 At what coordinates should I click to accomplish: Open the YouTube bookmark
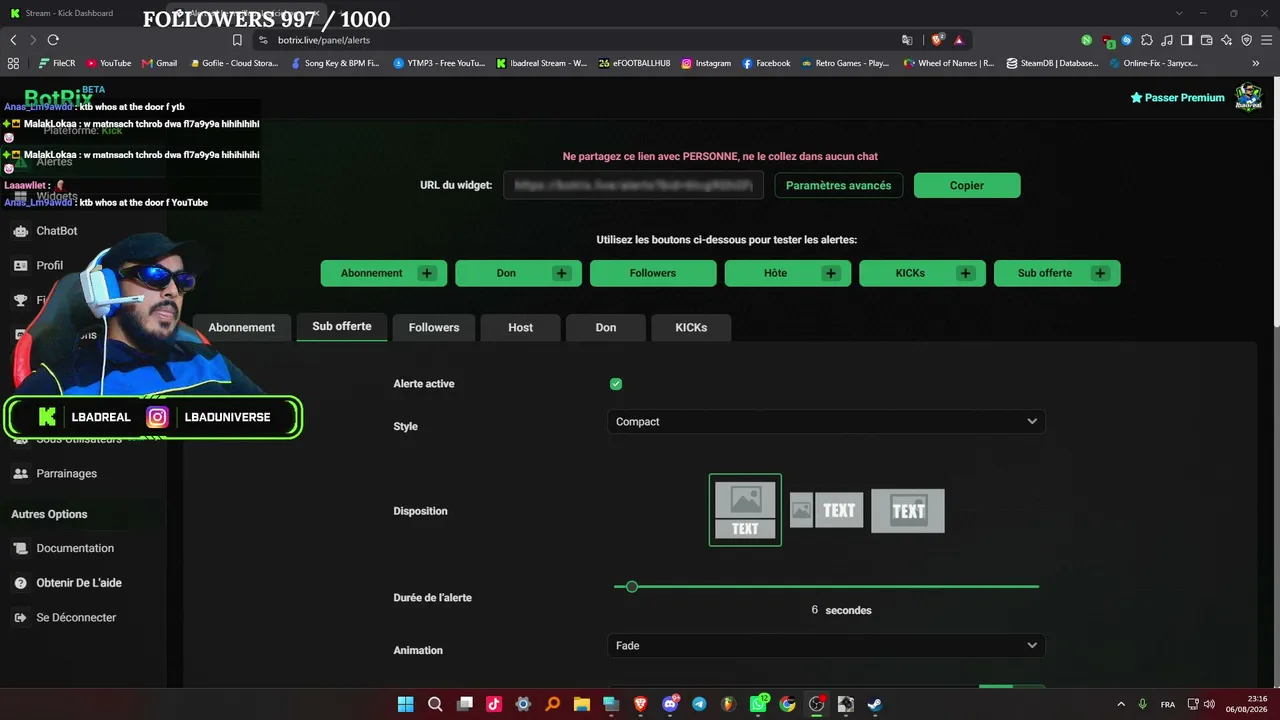click(x=109, y=63)
